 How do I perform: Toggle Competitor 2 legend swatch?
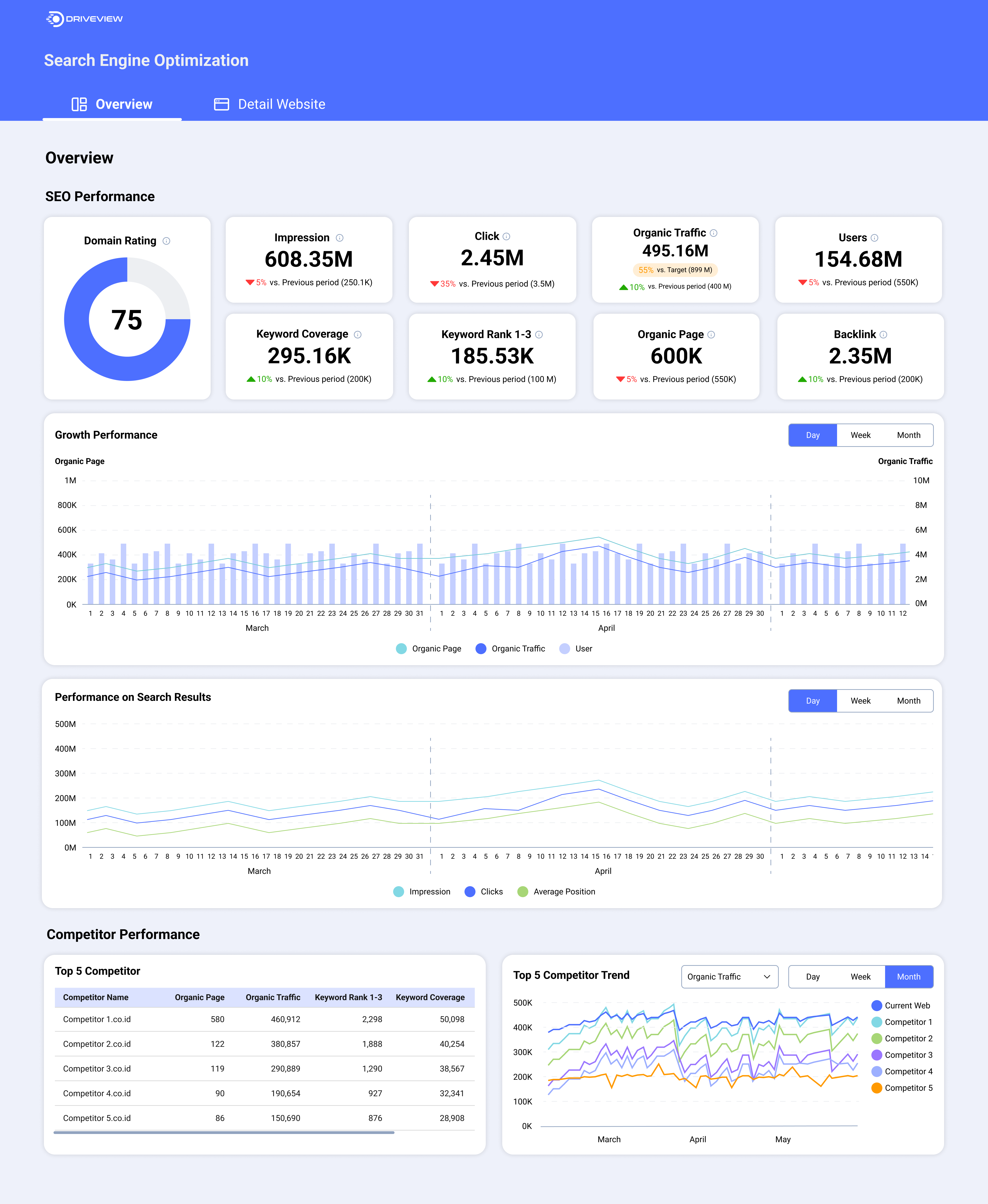point(876,1039)
